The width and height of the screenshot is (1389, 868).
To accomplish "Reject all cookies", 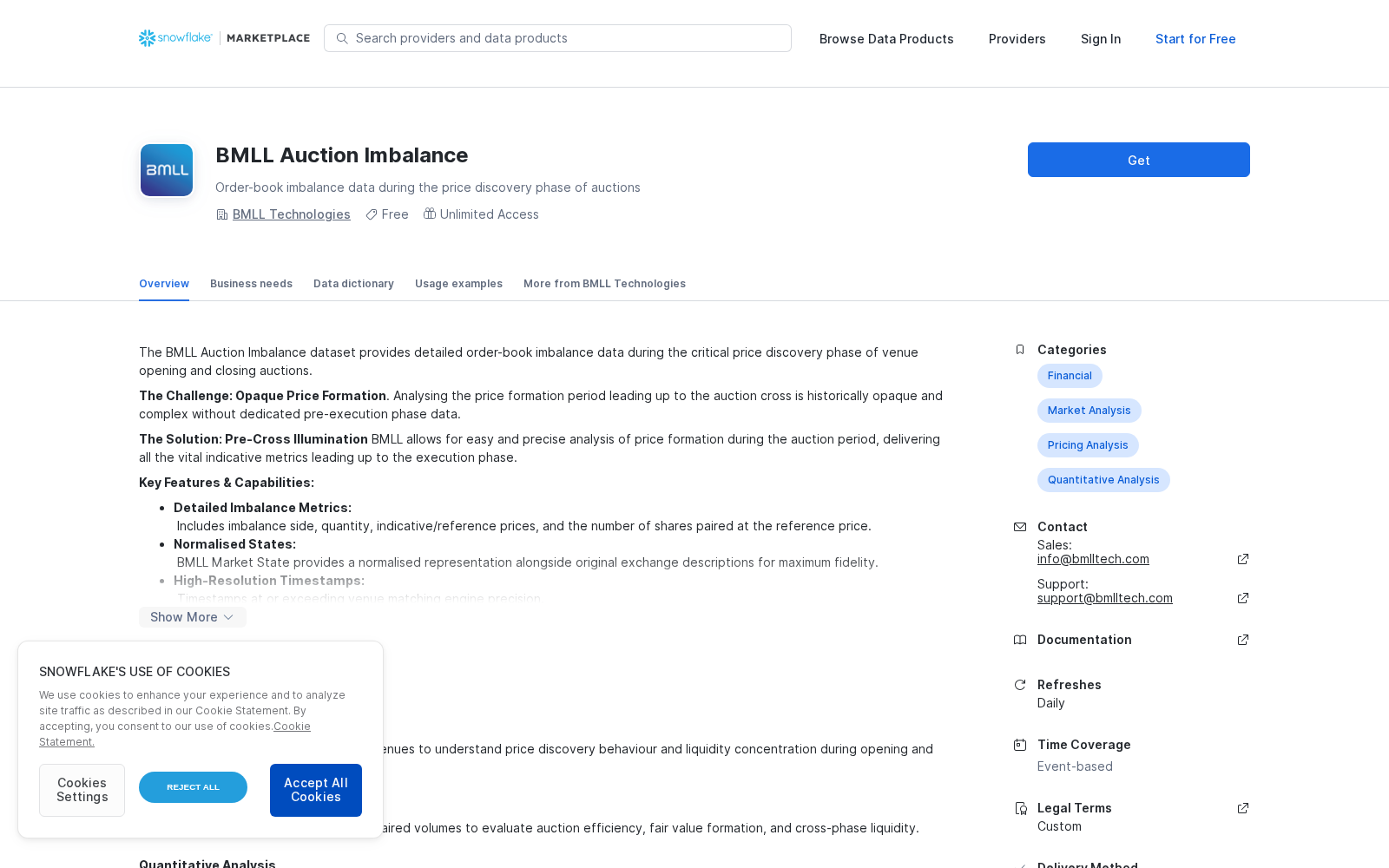I will pos(193,787).
